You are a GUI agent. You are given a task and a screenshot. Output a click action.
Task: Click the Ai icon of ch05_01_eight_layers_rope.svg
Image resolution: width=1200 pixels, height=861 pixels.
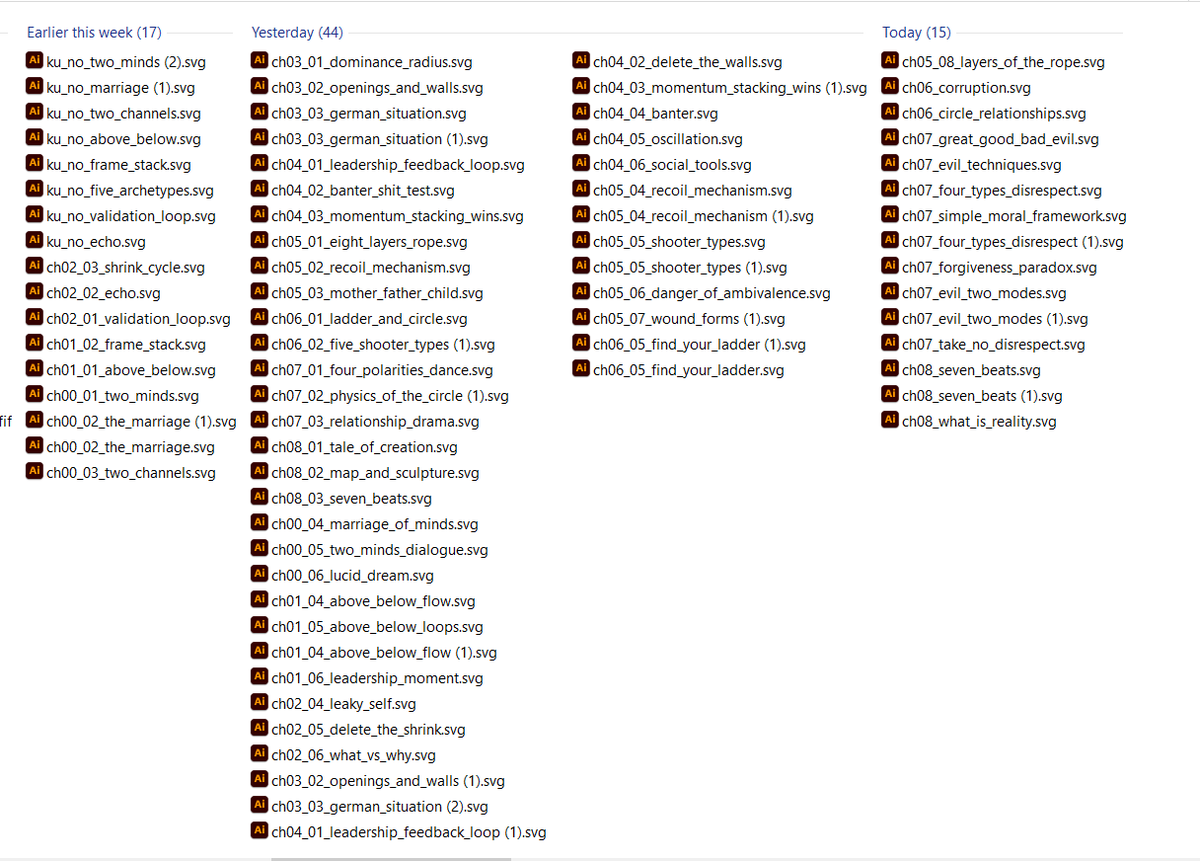[259, 242]
